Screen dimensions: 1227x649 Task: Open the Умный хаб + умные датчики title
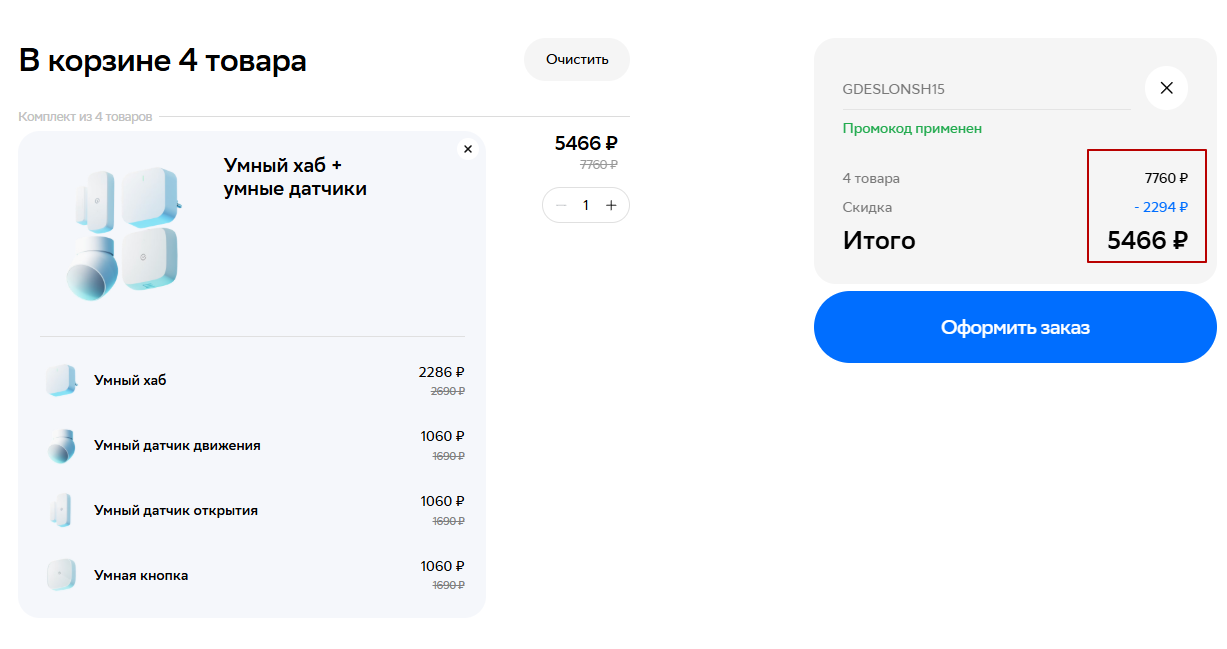294,176
